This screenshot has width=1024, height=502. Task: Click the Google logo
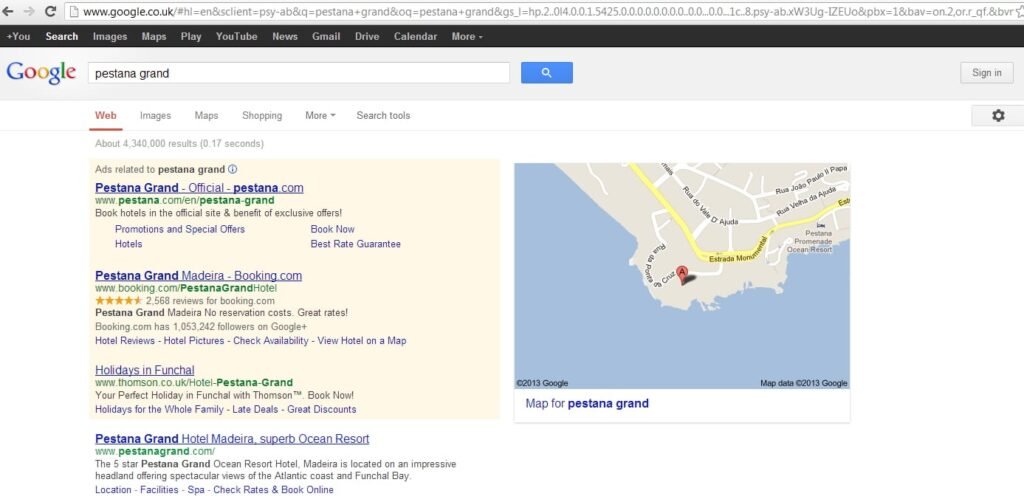pos(41,73)
